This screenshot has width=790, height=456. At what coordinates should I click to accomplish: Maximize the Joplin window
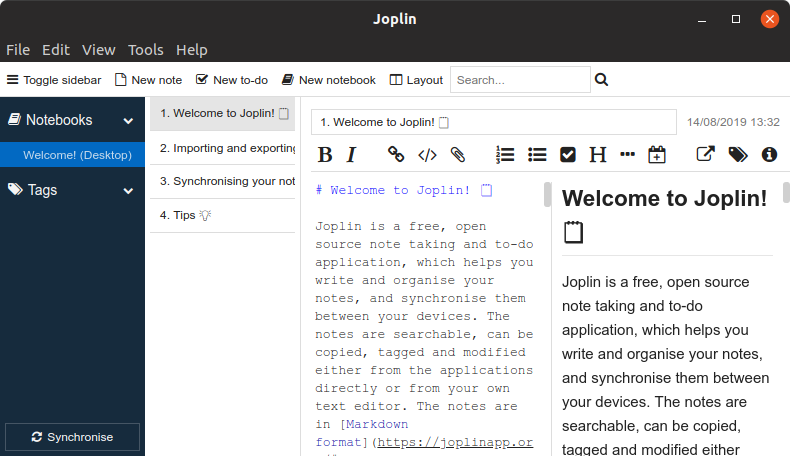pos(736,19)
